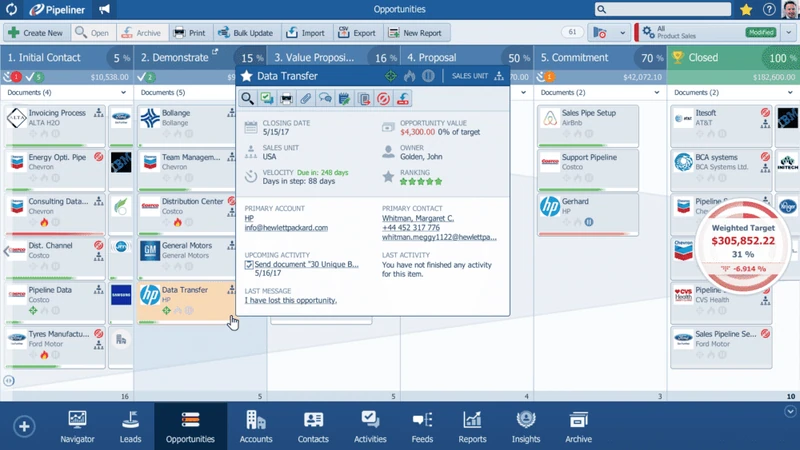The width and height of the screenshot is (800, 450).
Task: Open info@hewlettpackard.com email link
Action: coord(286,228)
